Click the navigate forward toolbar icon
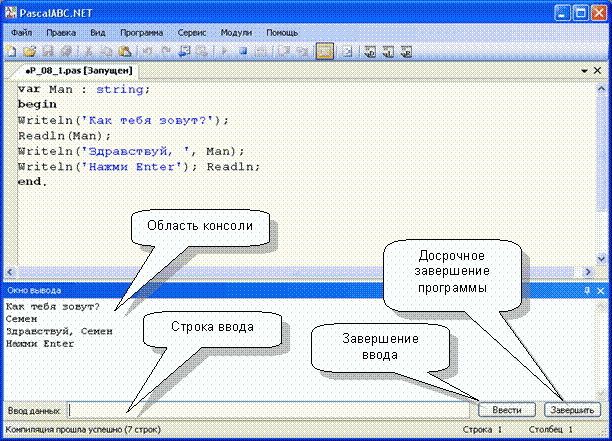 click(202, 51)
